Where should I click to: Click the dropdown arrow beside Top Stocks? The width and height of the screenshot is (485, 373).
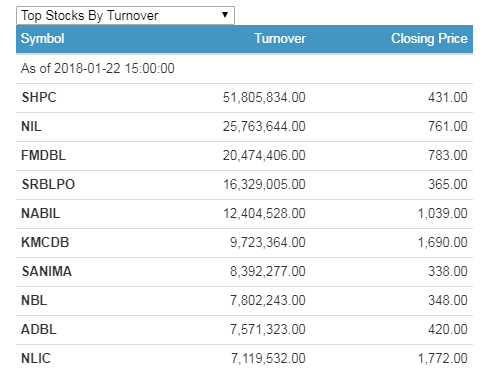[225, 15]
